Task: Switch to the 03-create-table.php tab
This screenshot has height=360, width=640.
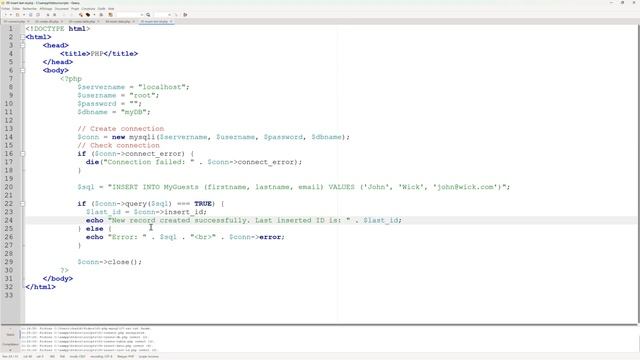Action: 82,21
